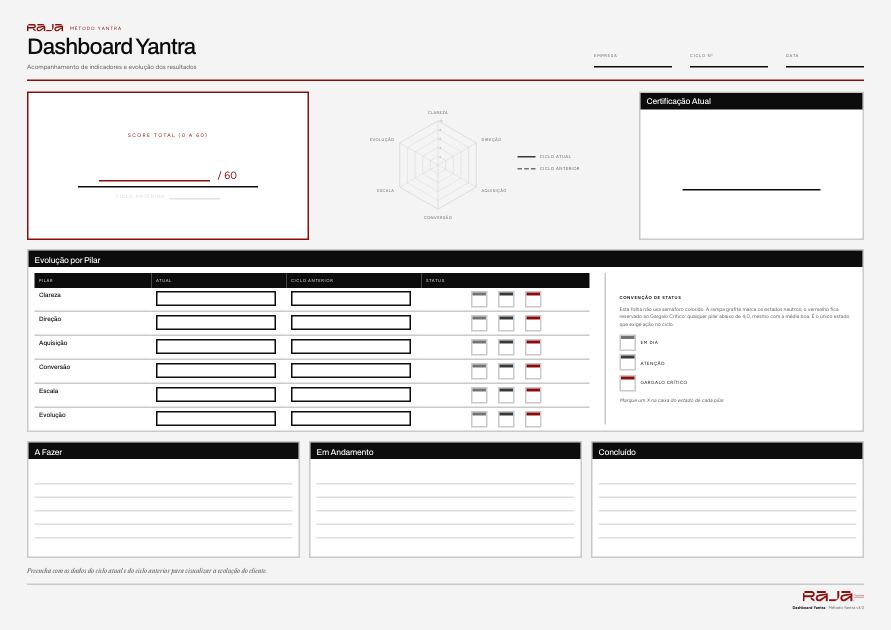Select the Concluído panel header
Screen dimensions: 891x630
[x=727, y=452]
